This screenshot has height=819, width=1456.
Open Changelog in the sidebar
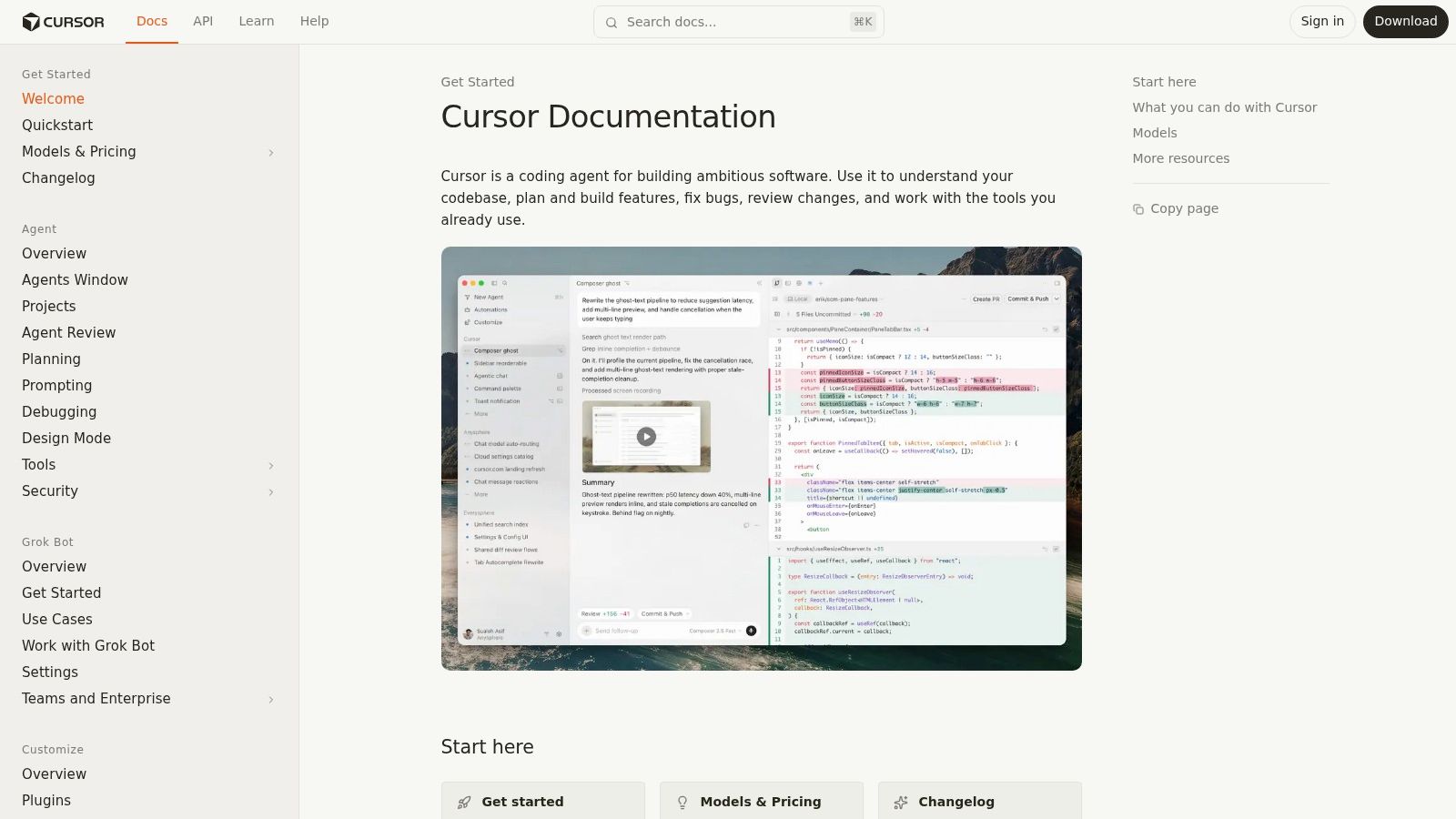pyautogui.click(x=58, y=178)
